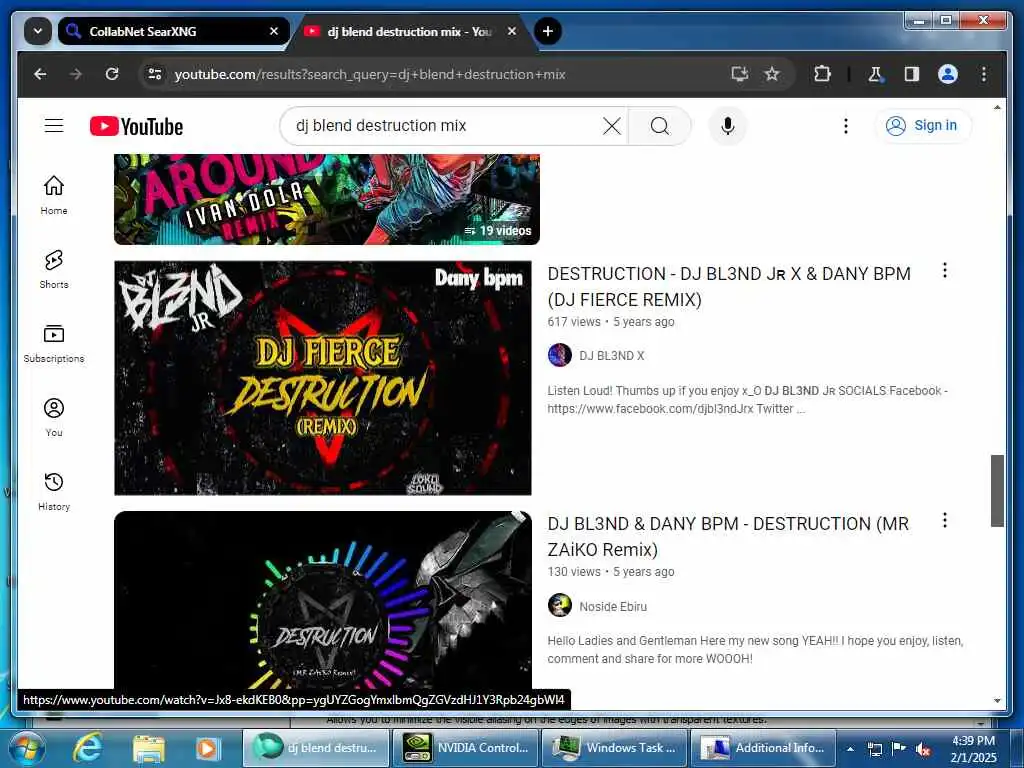The height and width of the screenshot is (768, 1024).
Task: Click the Sign in button
Action: 921,125
